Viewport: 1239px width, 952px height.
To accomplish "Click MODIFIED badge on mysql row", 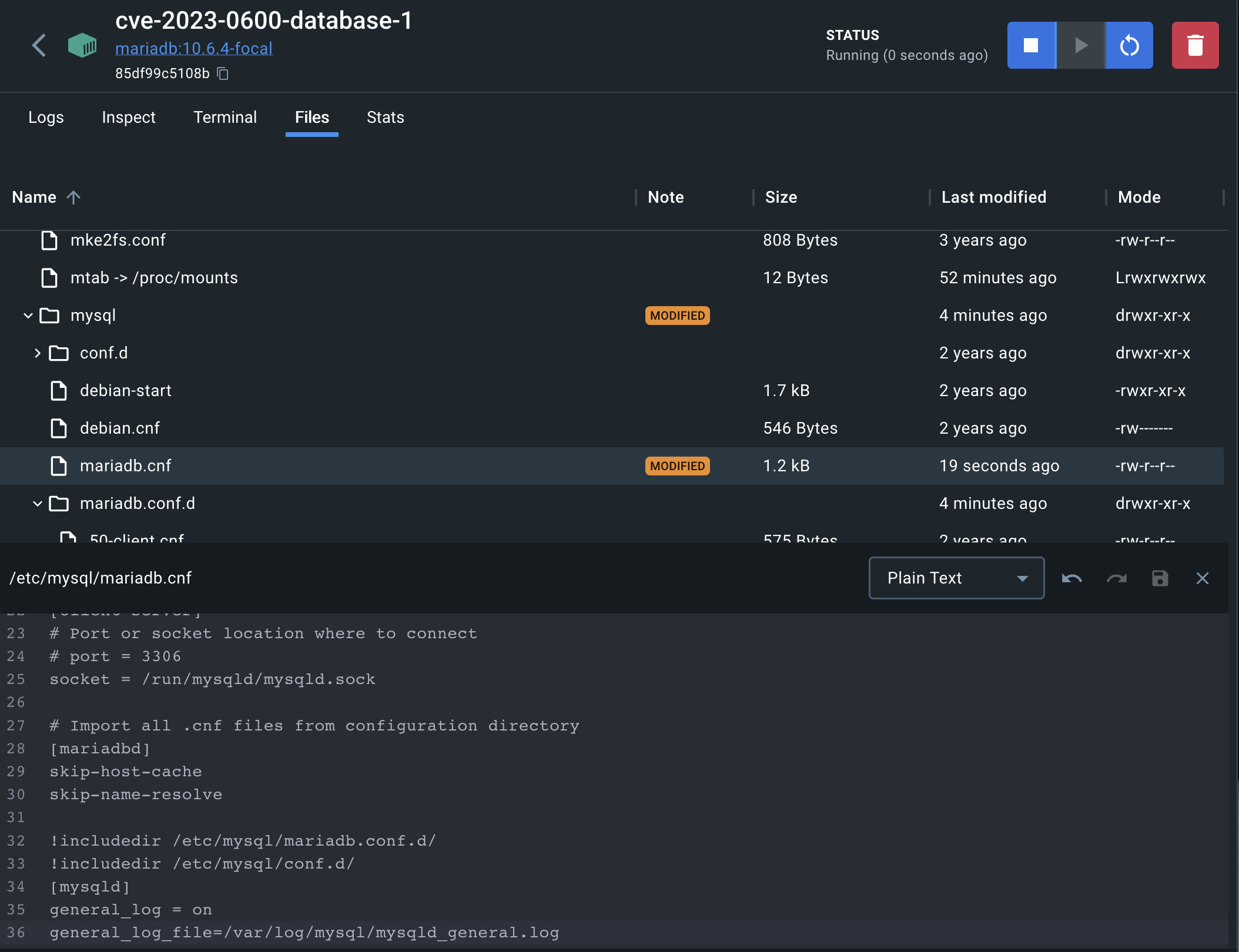I will (677, 316).
